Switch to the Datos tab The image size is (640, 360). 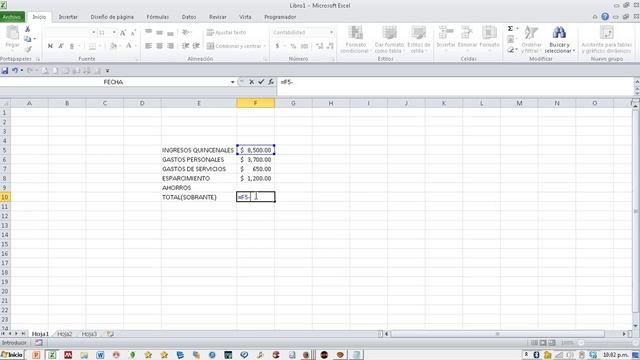click(189, 17)
